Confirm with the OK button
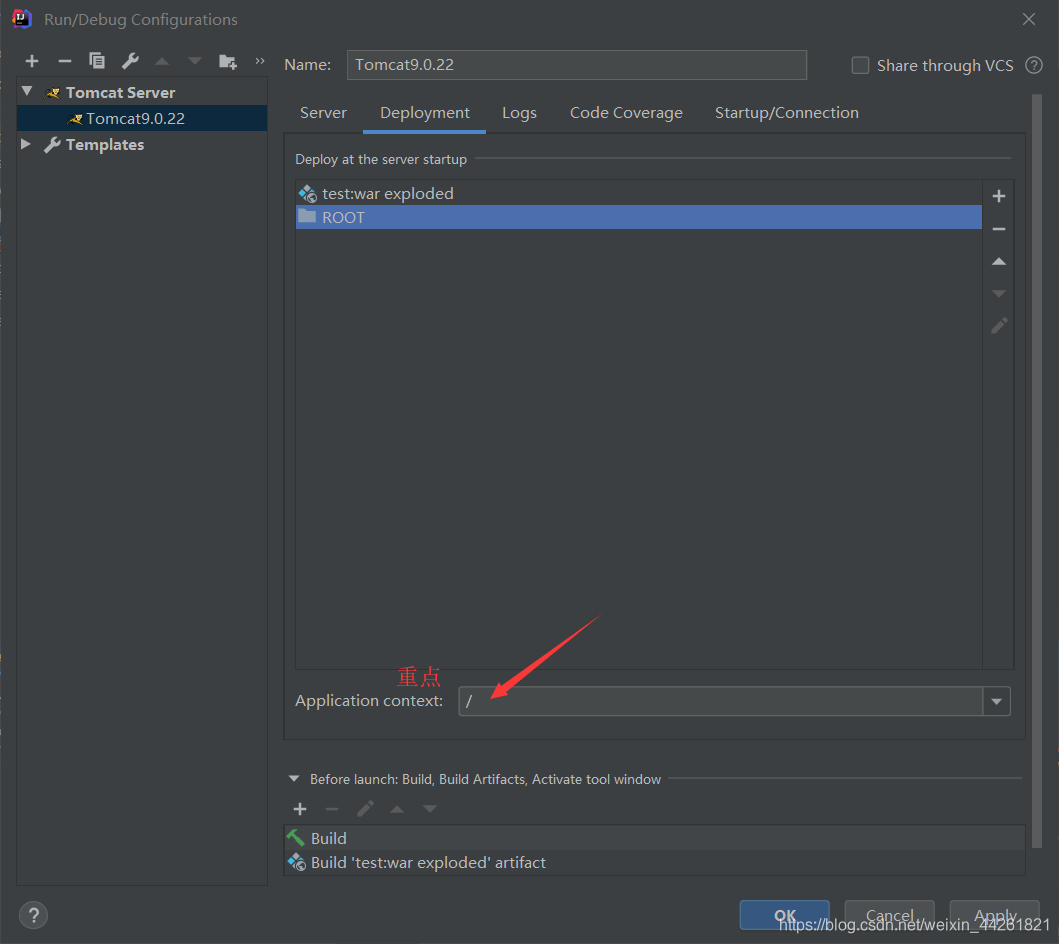Viewport: 1059px width, 944px height. coord(784,916)
